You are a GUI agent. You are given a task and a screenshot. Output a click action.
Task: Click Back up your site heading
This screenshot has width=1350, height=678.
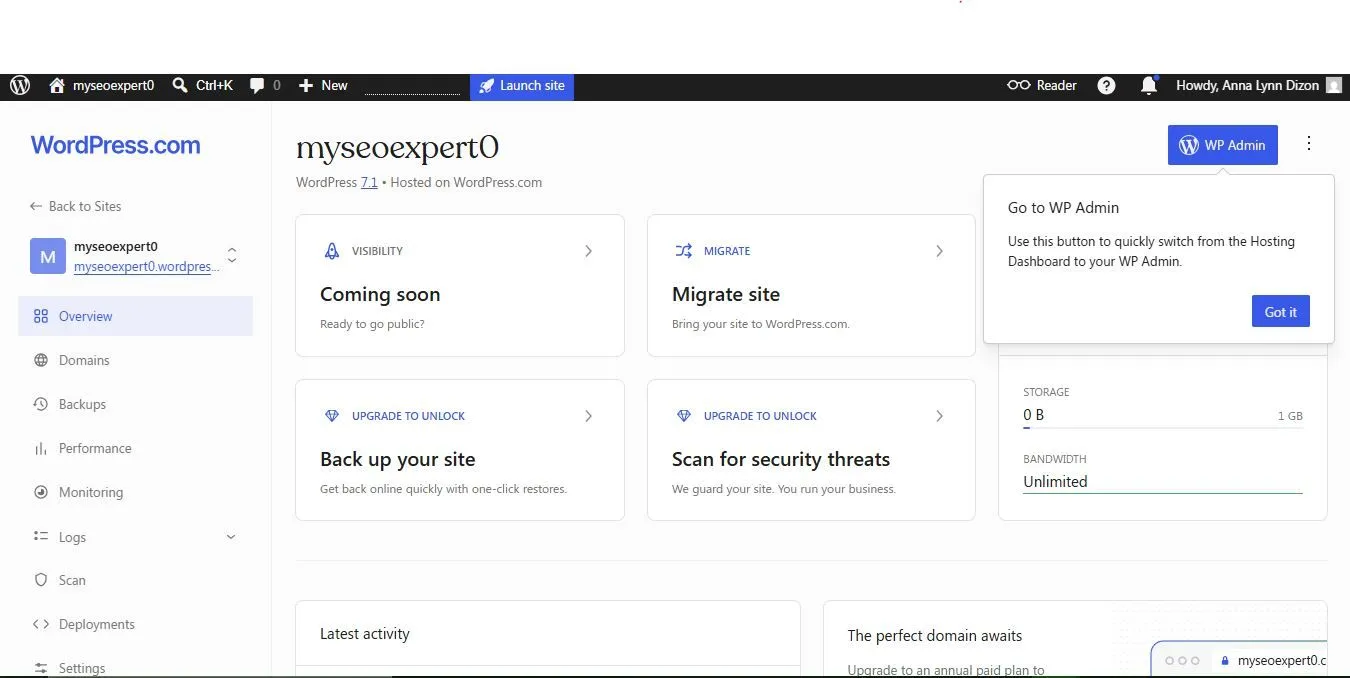[398, 459]
